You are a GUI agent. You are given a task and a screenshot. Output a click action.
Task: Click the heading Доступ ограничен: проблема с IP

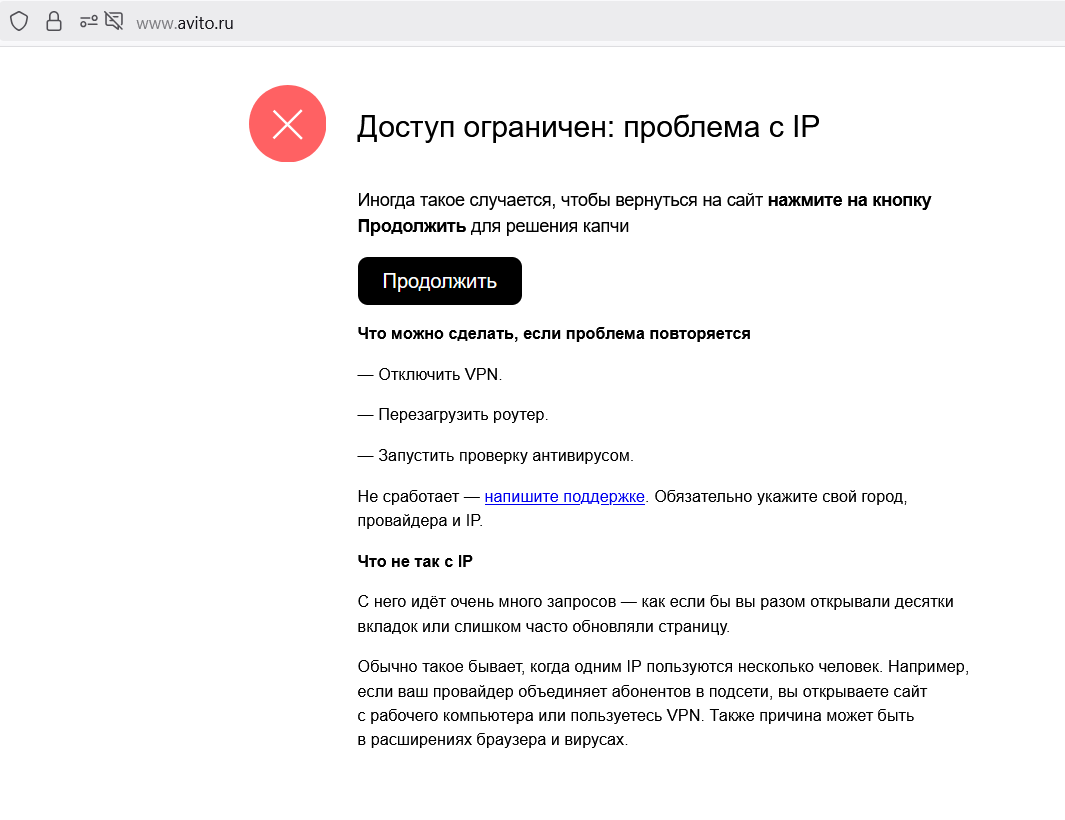click(588, 127)
